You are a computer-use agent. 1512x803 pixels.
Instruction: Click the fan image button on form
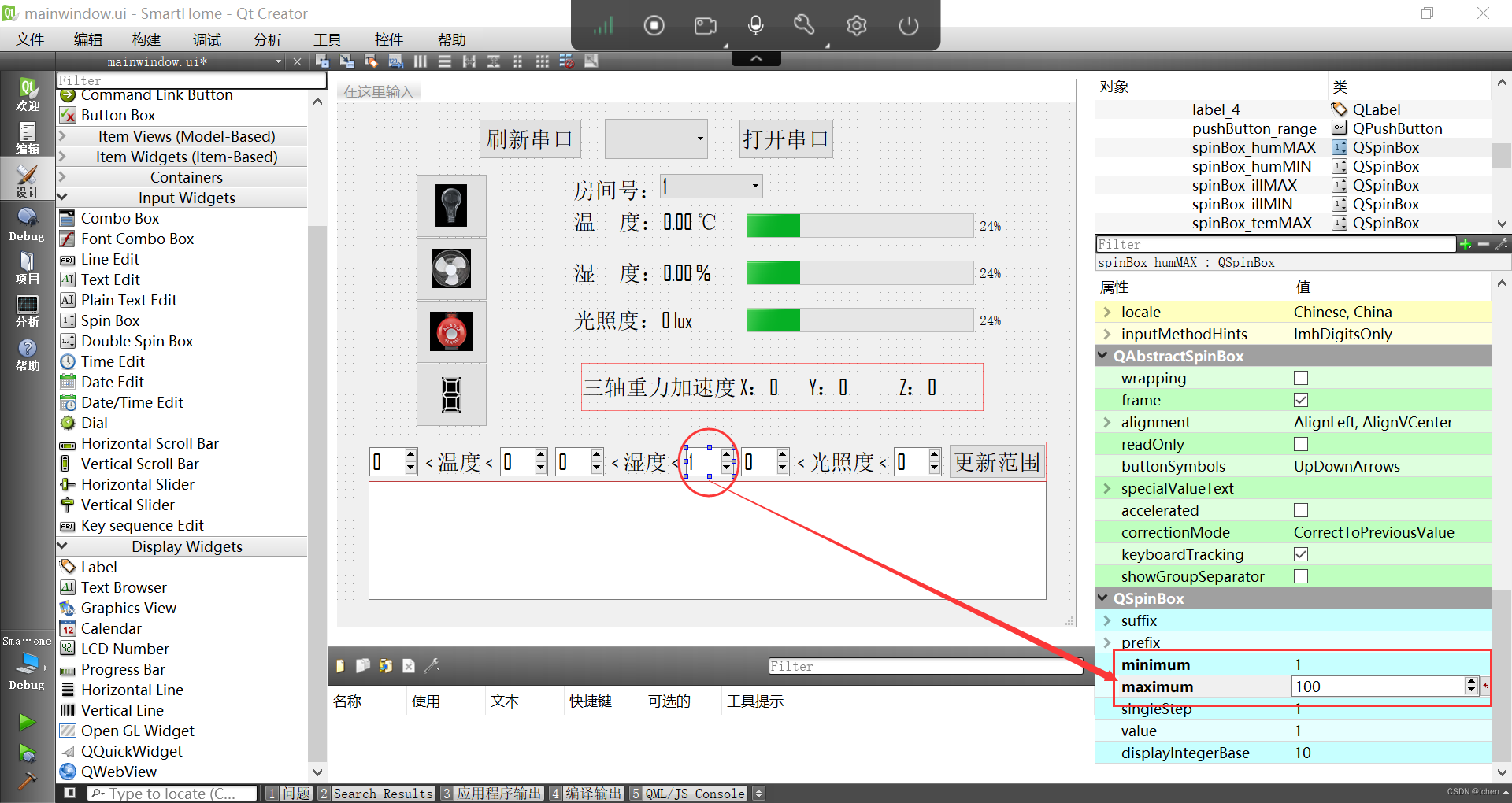click(x=451, y=268)
